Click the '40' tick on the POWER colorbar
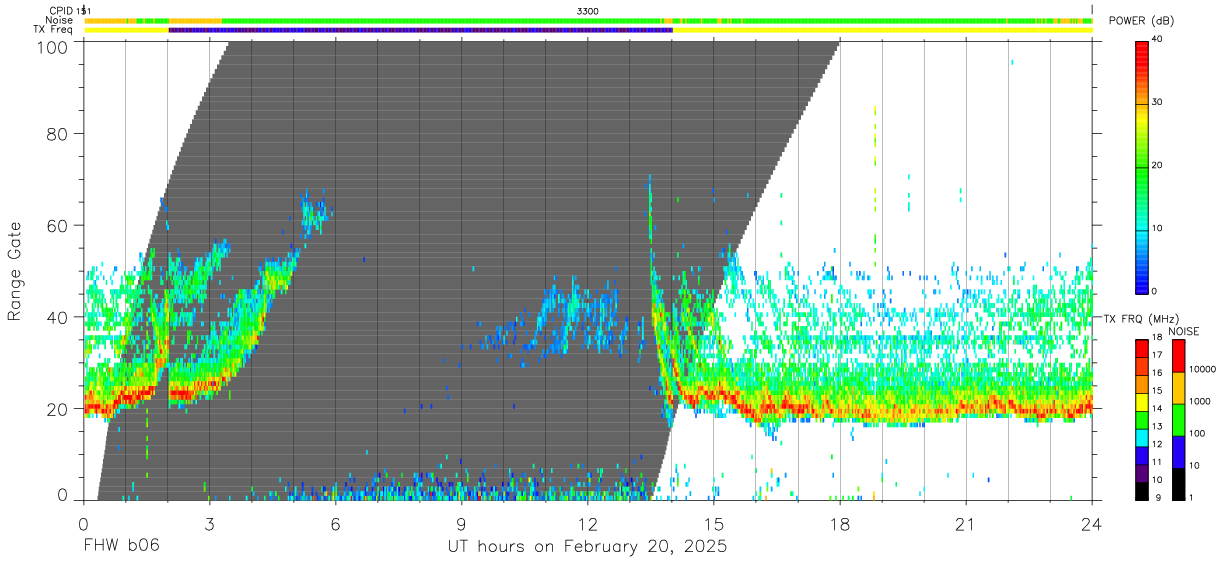Screen dimensions: 1228x567 pyautogui.click(x=1158, y=40)
